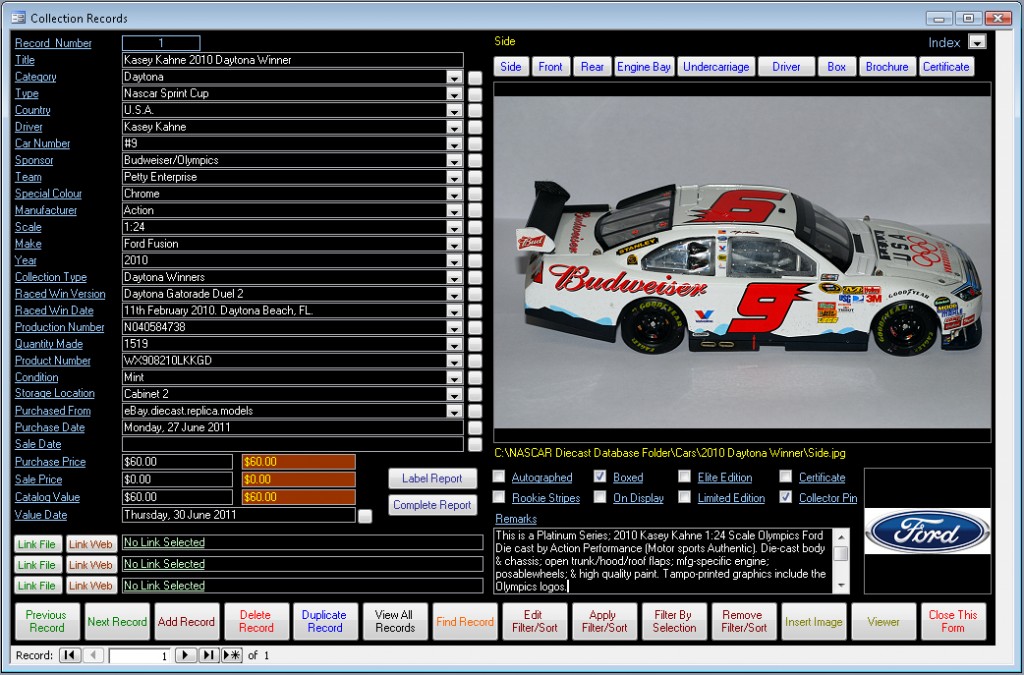Switch to the Undercarriage view
Screen dimensions: 1024x675
click(716, 67)
